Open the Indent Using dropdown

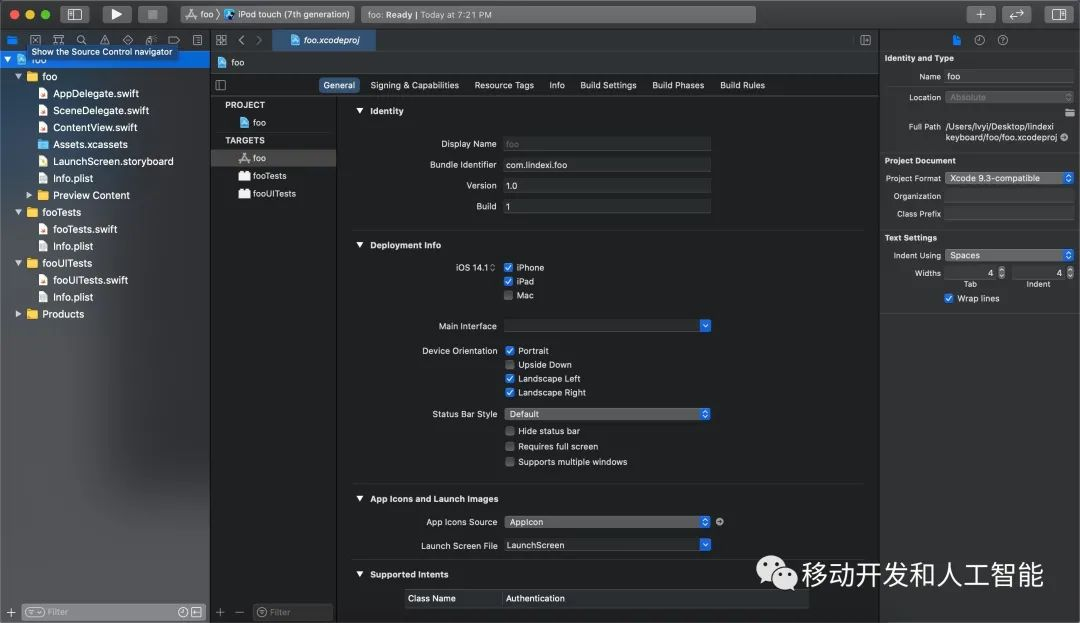pyautogui.click(x=1009, y=255)
